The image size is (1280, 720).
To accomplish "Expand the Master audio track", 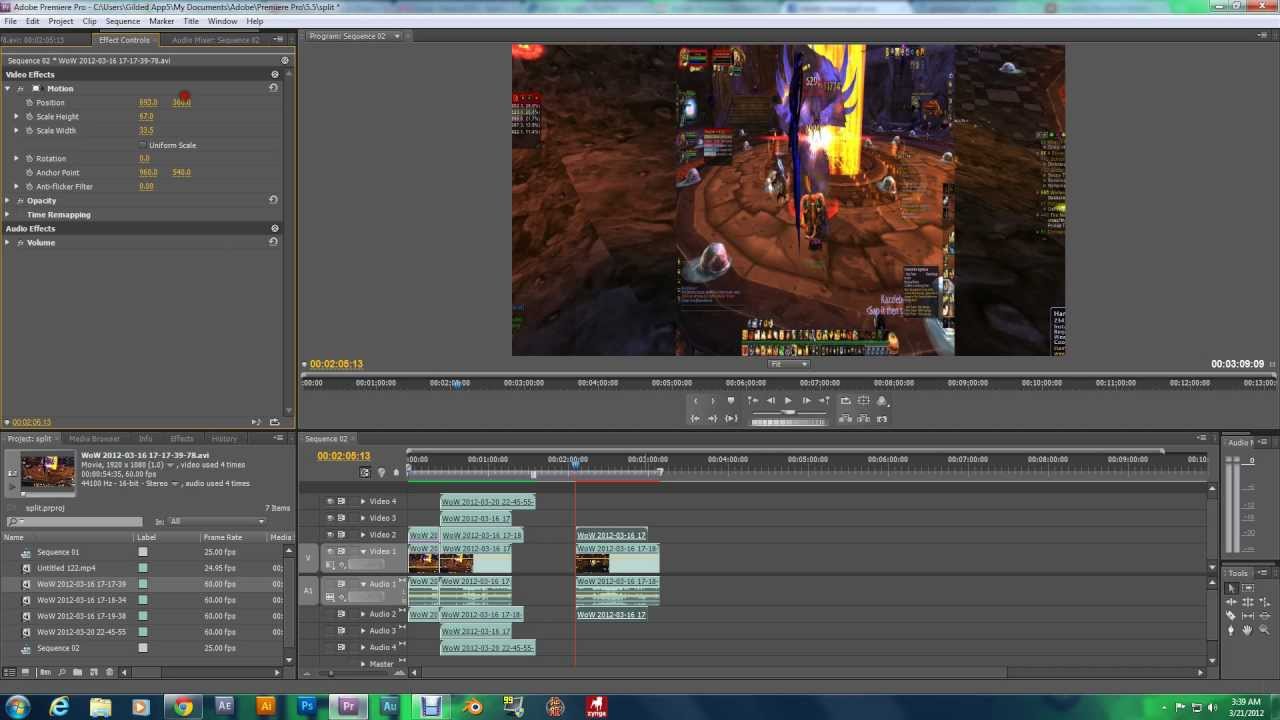I will pyautogui.click(x=363, y=664).
